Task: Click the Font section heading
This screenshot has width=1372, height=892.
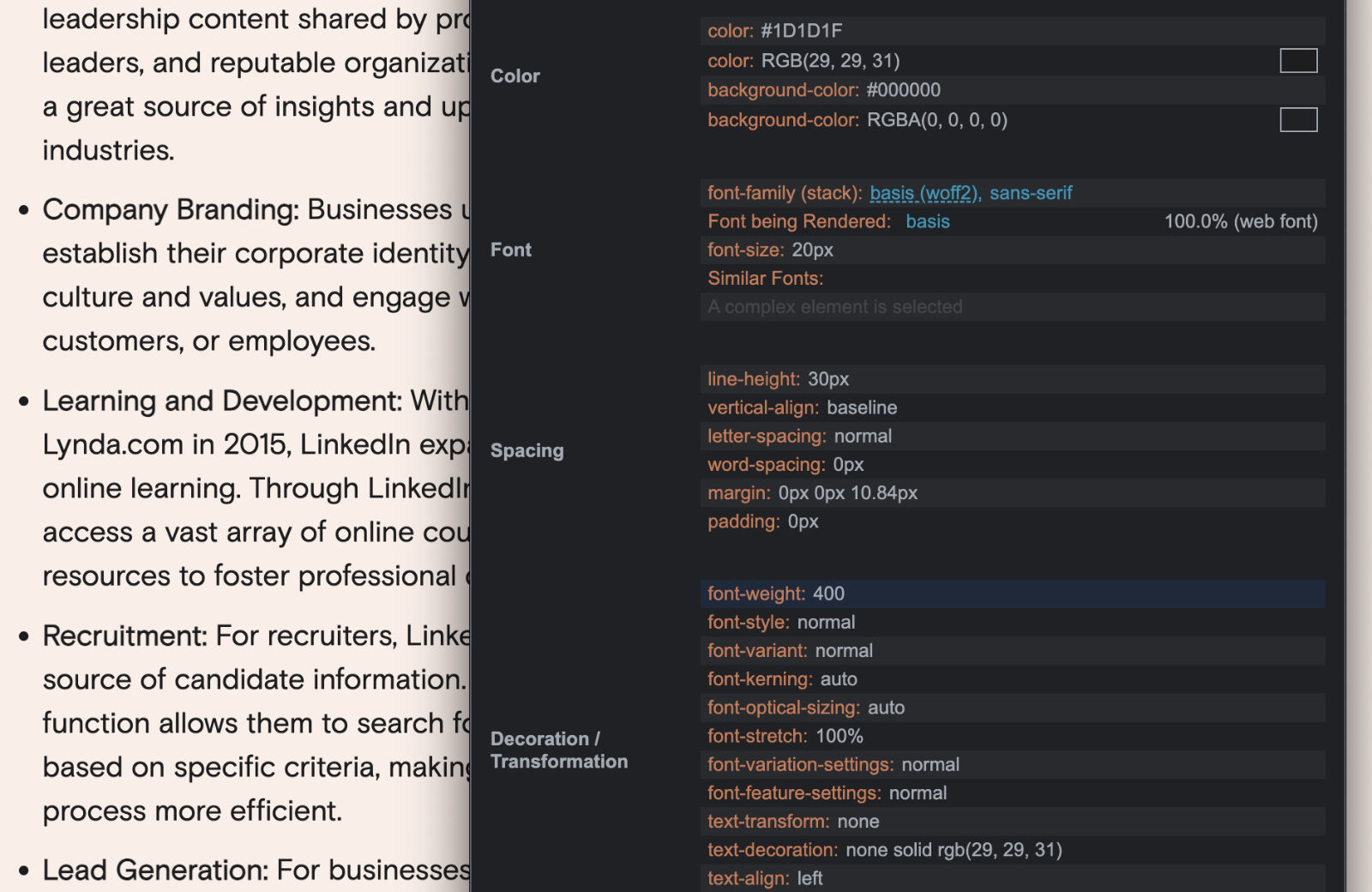Action: (x=511, y=250)
